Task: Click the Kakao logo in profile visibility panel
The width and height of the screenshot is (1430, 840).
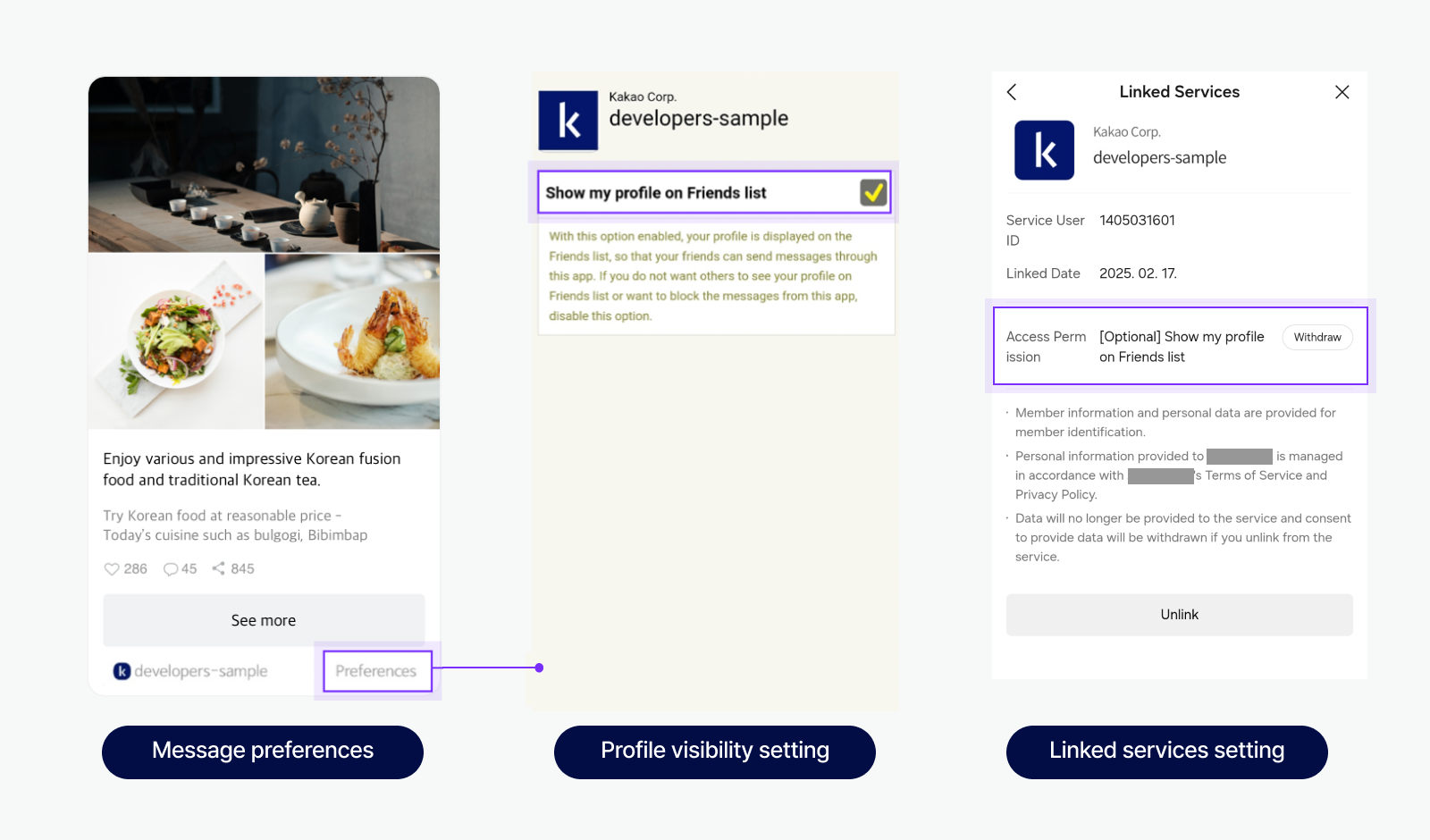Action: pos(568,121)
